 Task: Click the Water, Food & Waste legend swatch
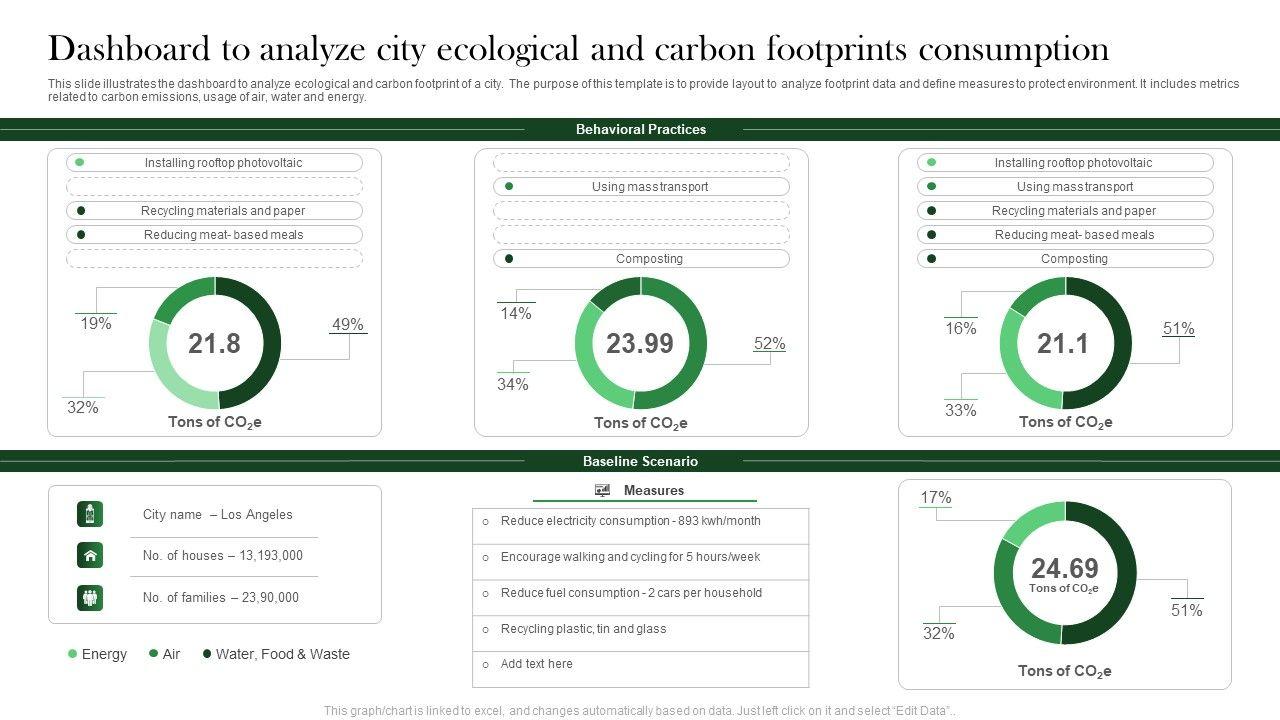tap(207, 654)
